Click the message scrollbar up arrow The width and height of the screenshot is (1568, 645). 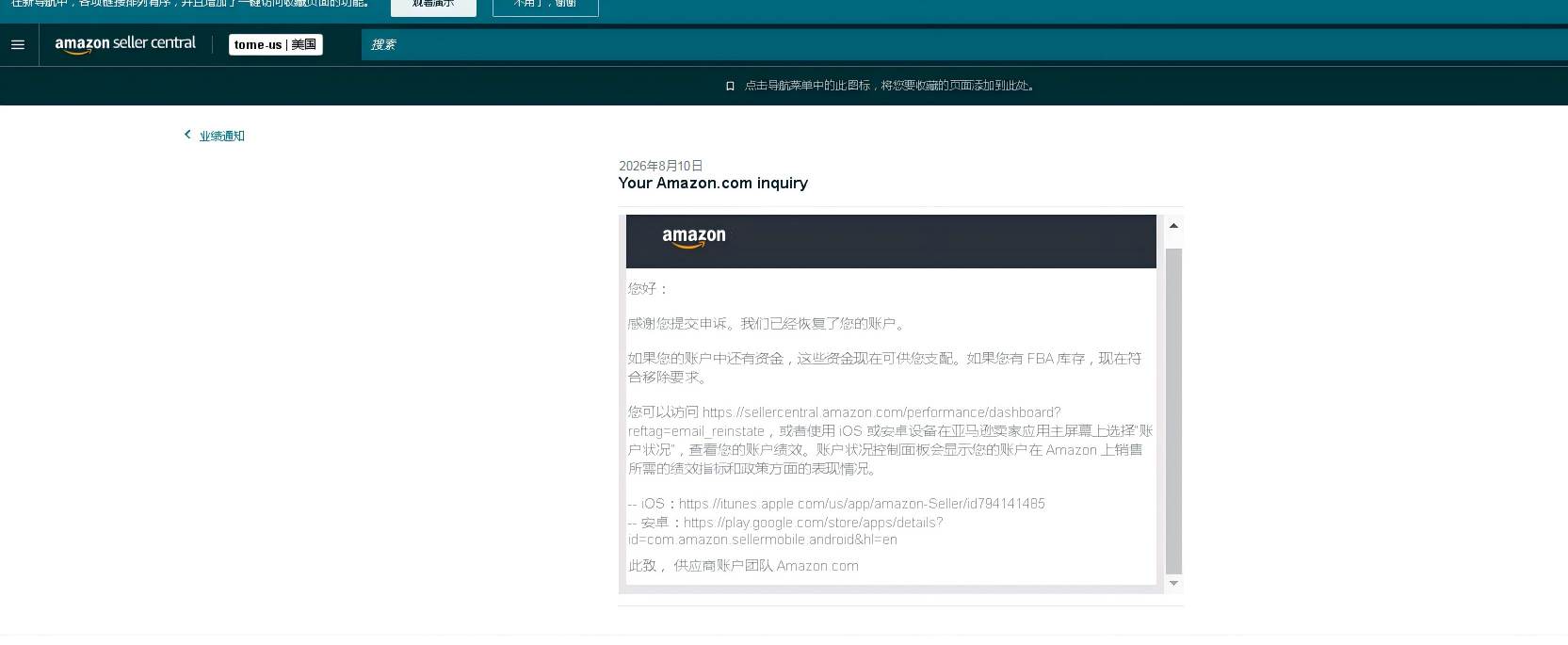[x=1173, y=225]
